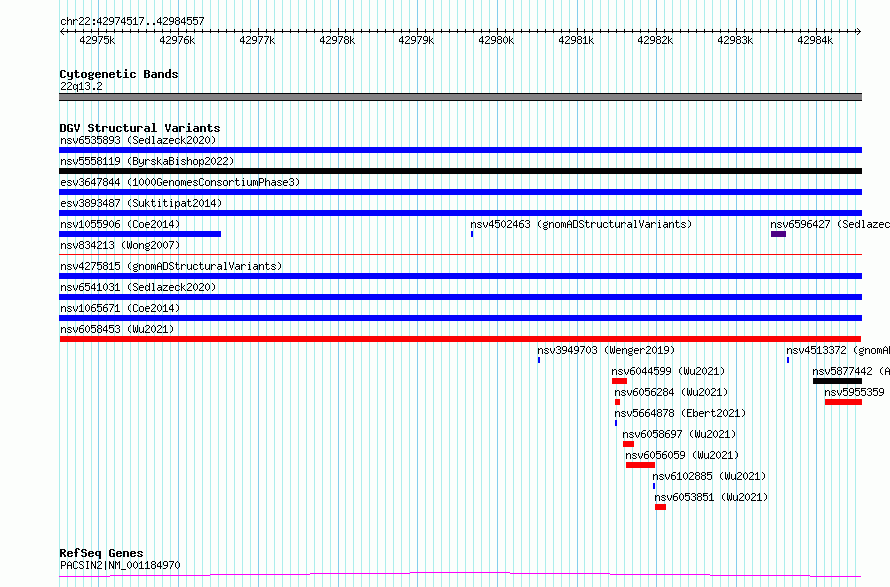The width and height of the screenshot is (890, 587).
Task: Select the blue bar under nsv6541031
Action: pyautogui.click(x=460, y=297)
